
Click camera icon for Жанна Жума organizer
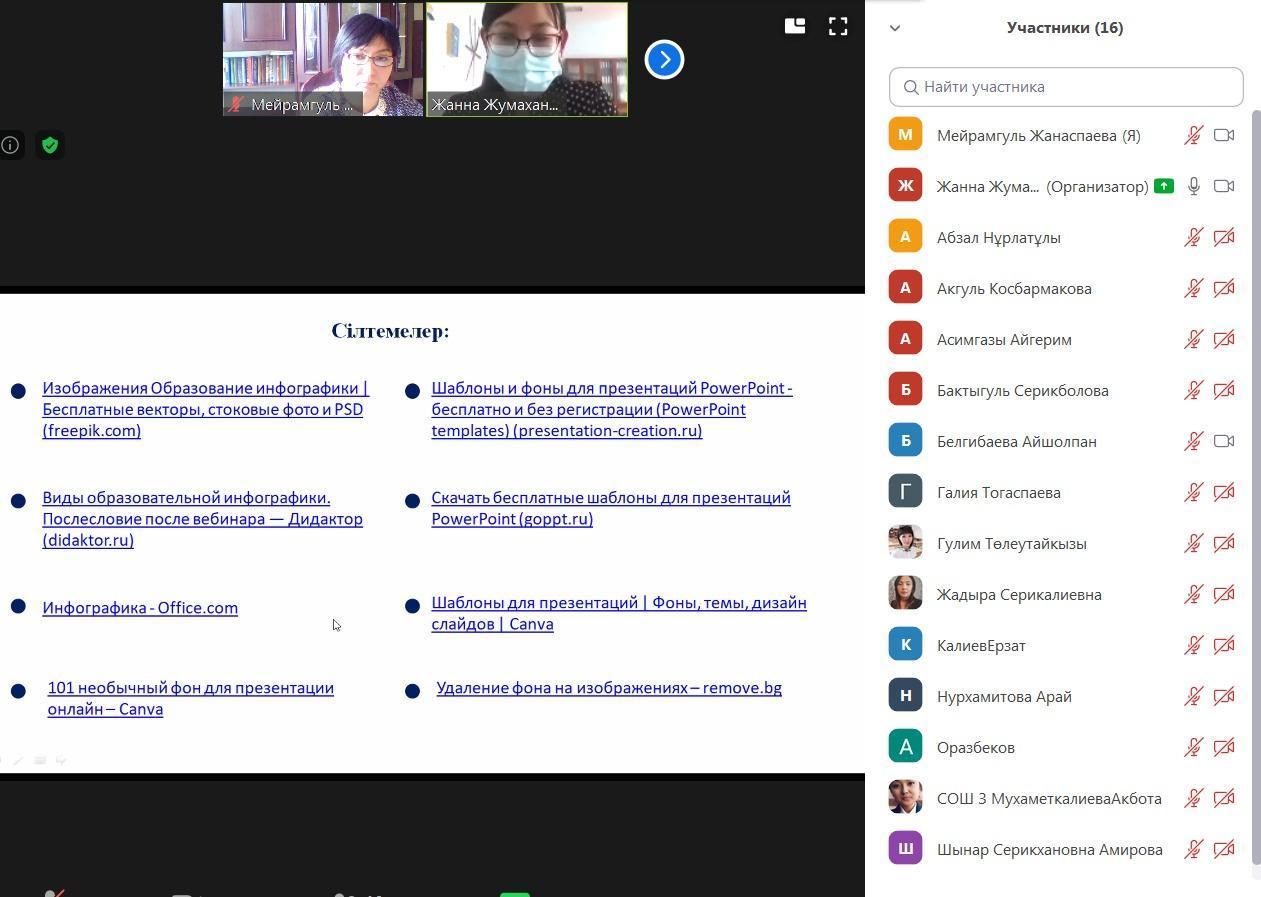point(1224,186)
